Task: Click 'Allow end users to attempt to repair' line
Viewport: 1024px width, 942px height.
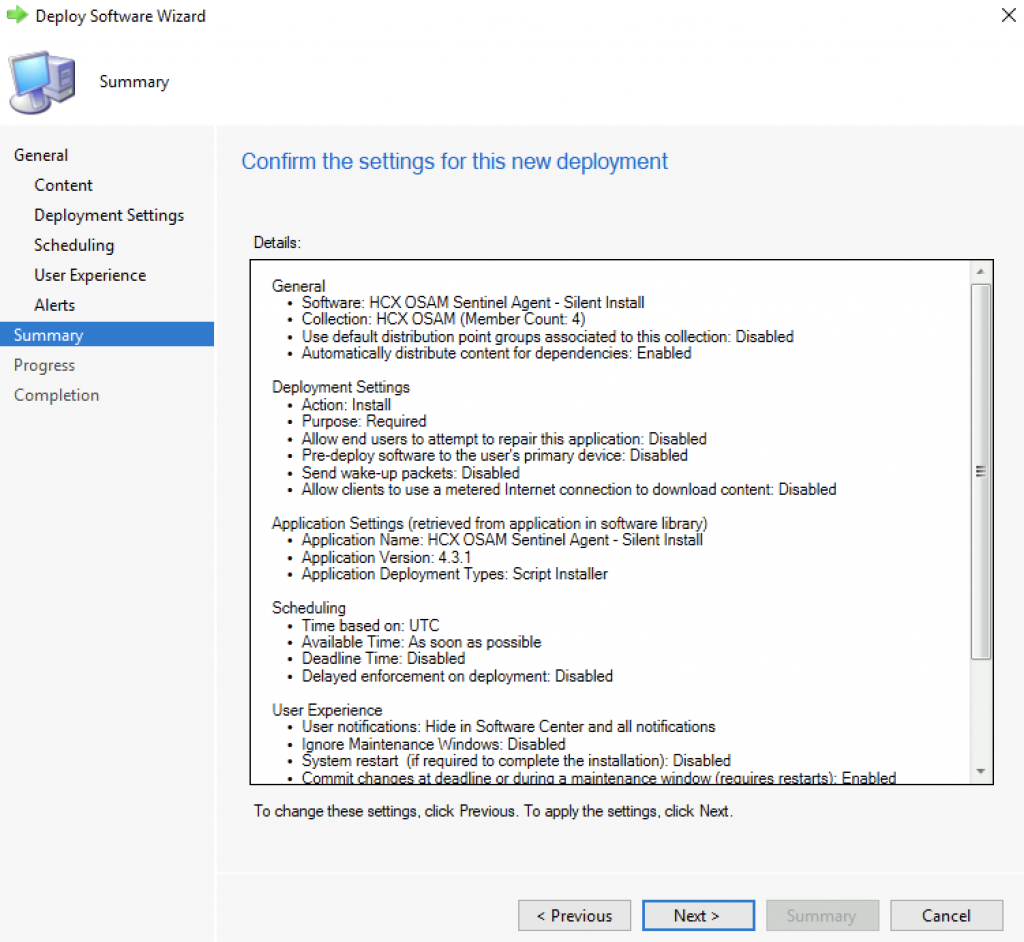Action: click(504, 438)
